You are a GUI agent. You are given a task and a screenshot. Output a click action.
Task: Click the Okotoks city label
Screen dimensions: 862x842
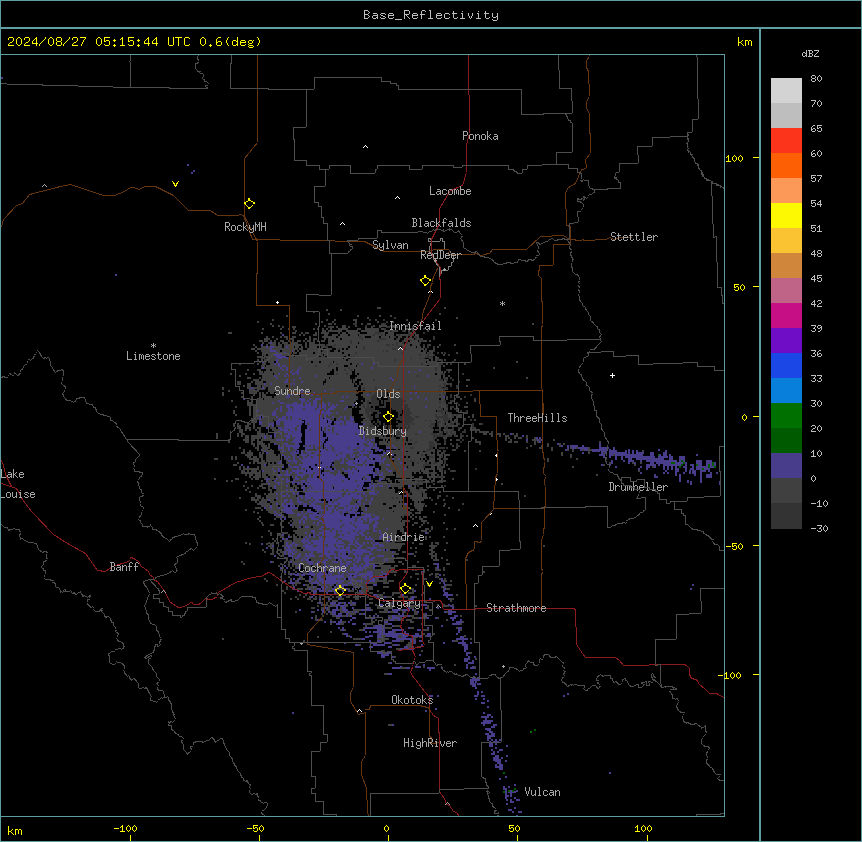(412, 700)
